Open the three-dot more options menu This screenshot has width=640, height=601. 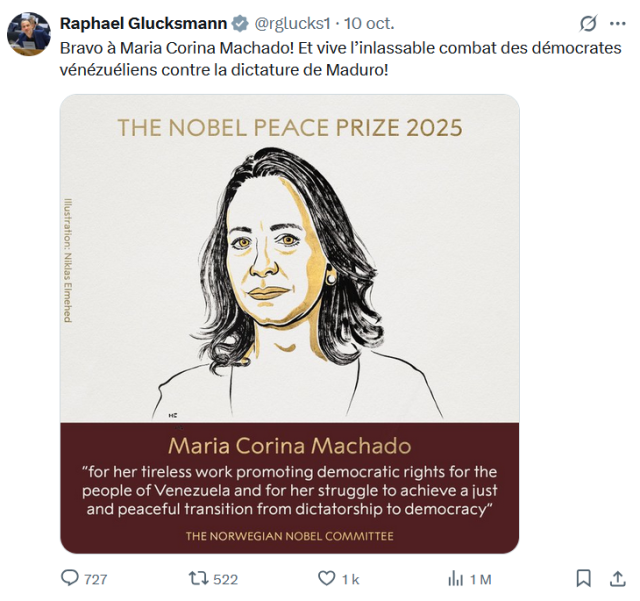pos(617,23)
